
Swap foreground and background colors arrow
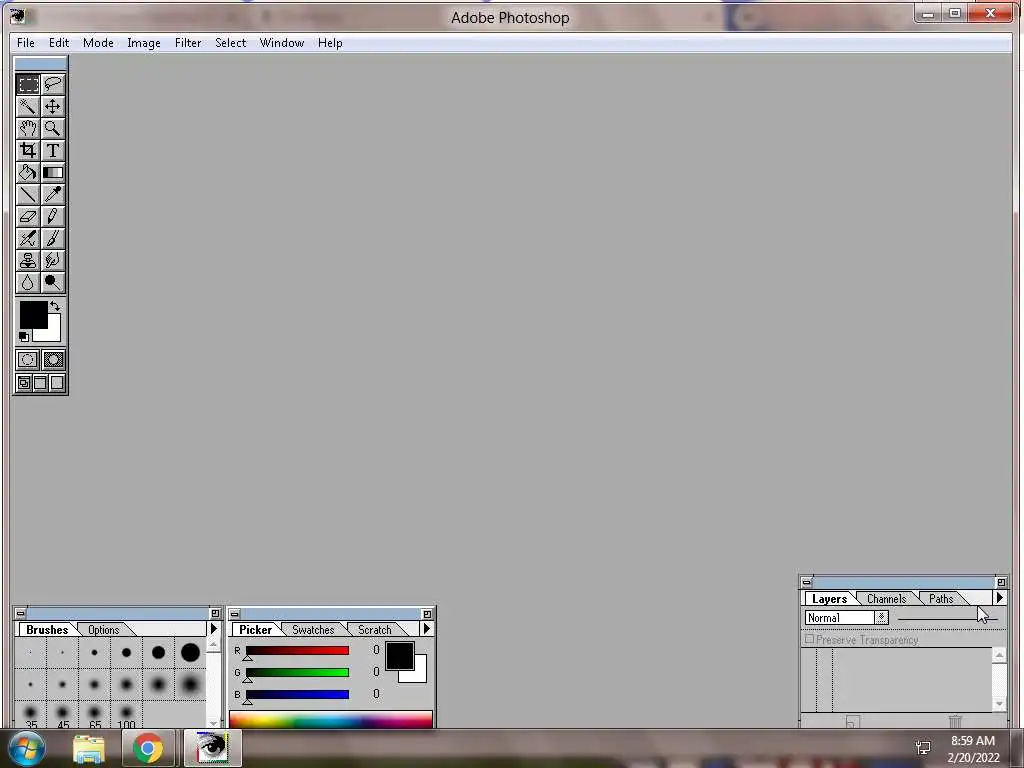pos(56,306)
